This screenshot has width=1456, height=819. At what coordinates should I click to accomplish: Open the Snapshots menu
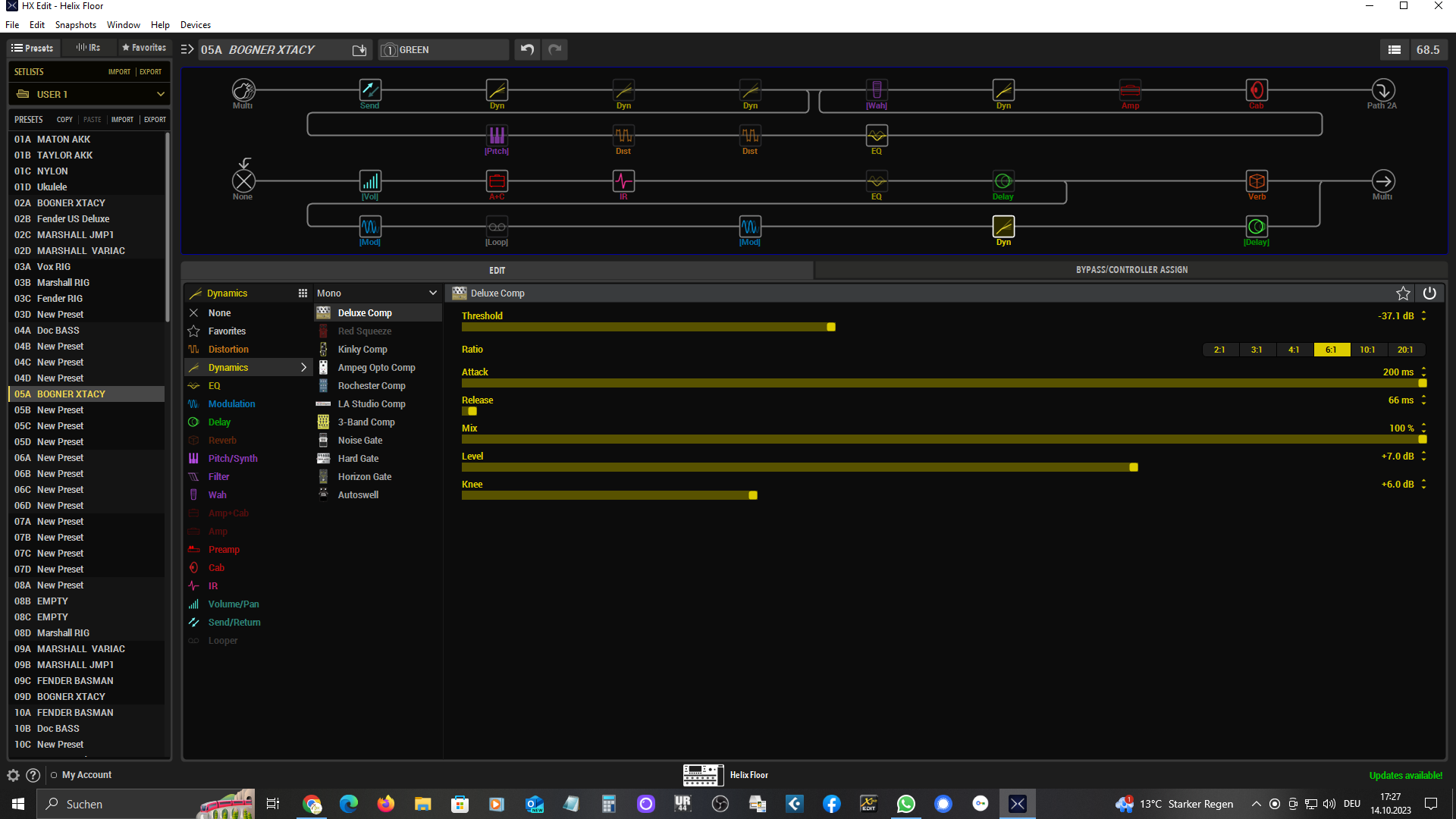point(75,25)
